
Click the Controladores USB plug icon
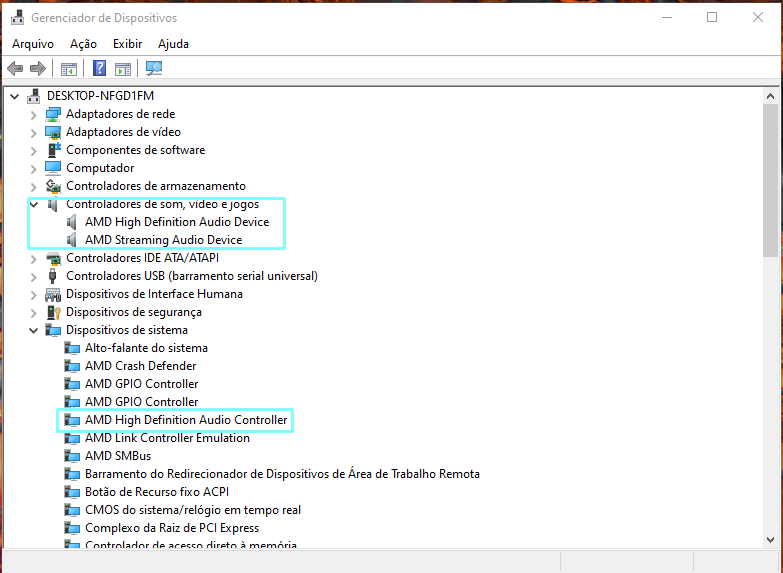click(52, 276)
